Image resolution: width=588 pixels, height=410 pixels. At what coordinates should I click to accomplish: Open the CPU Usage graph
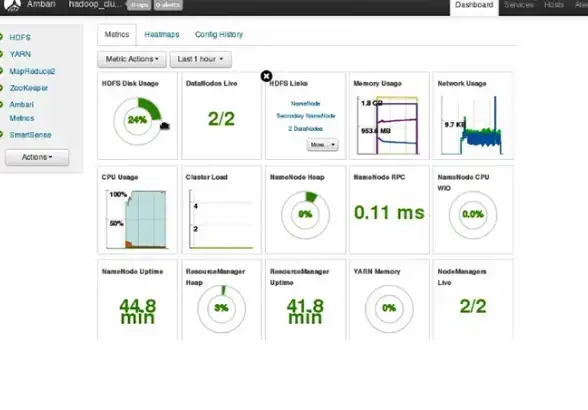136,219
